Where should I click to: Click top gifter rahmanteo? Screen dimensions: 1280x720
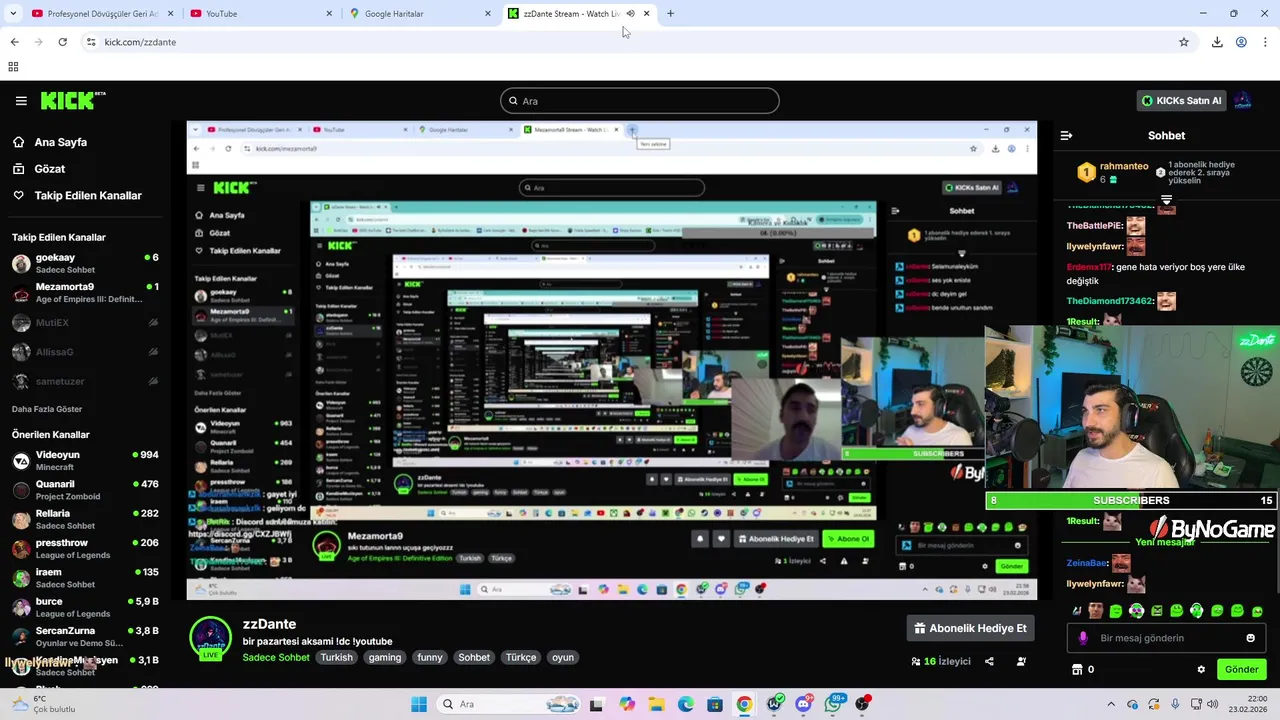pos(1124,166)
